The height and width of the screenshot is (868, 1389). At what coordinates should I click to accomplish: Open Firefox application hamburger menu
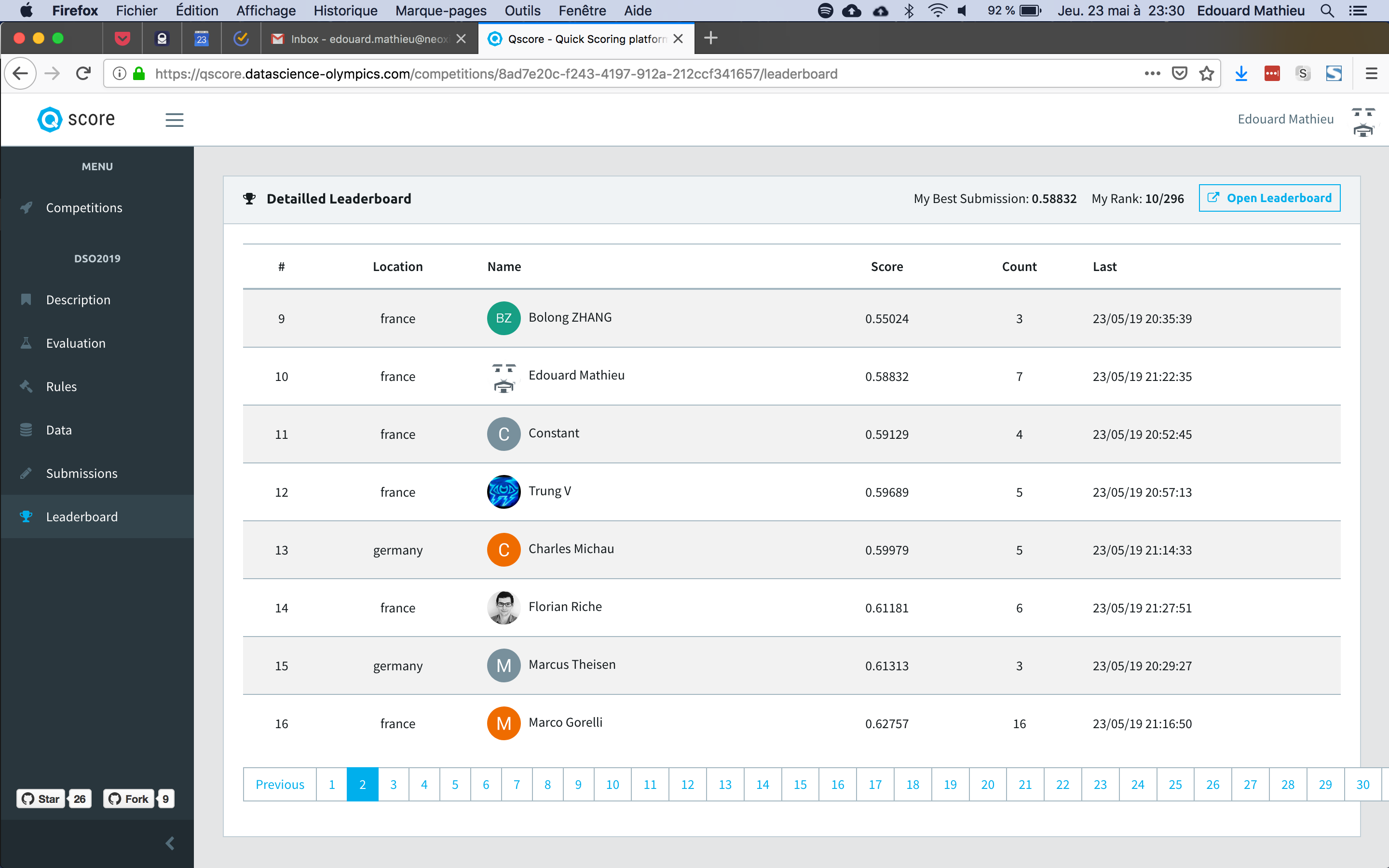pos(1371,73)
